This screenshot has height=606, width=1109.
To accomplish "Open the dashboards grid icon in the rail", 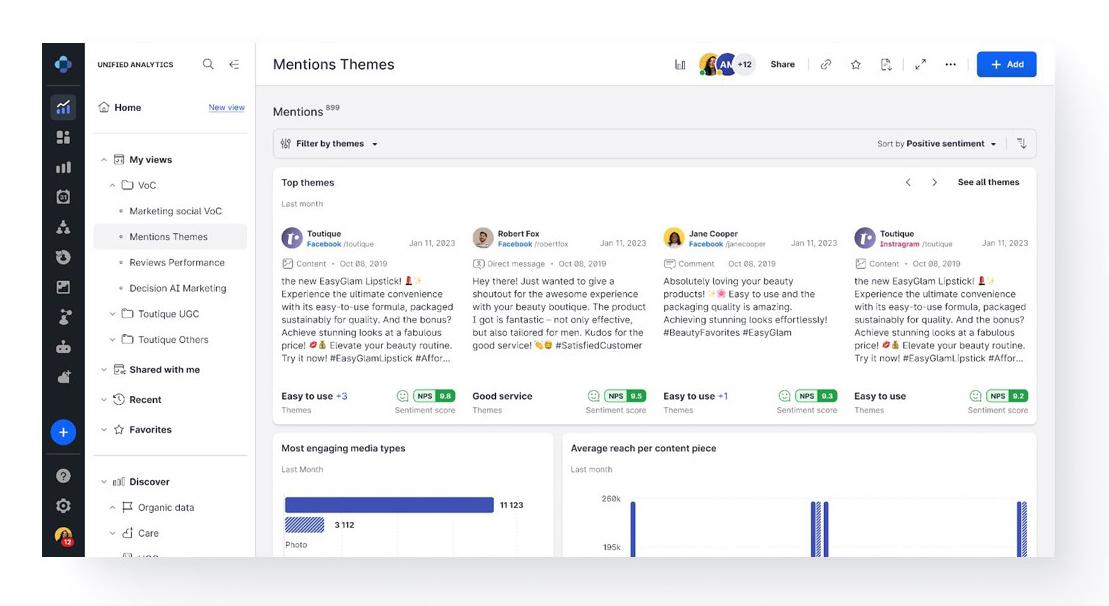I will 63,137.
